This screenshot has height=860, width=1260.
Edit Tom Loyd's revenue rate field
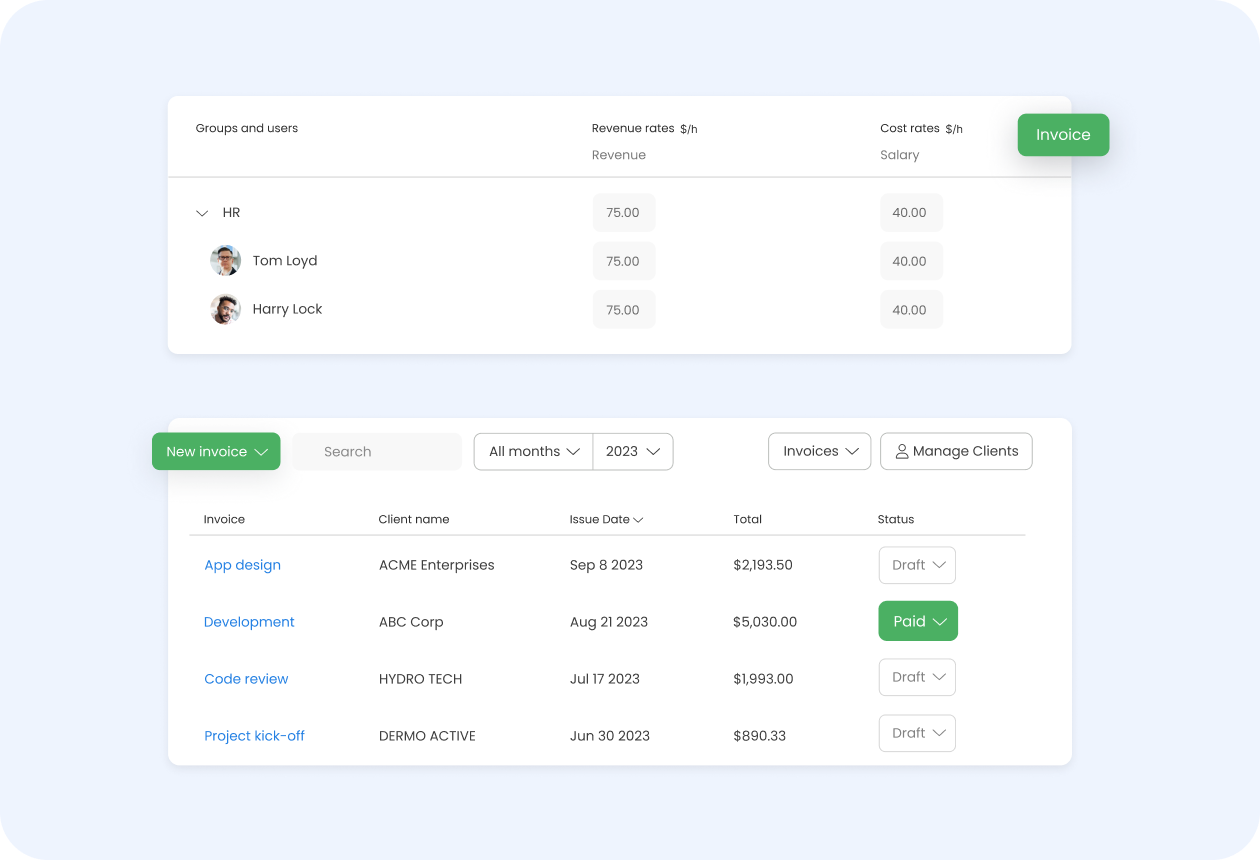[x=623, y=261]
